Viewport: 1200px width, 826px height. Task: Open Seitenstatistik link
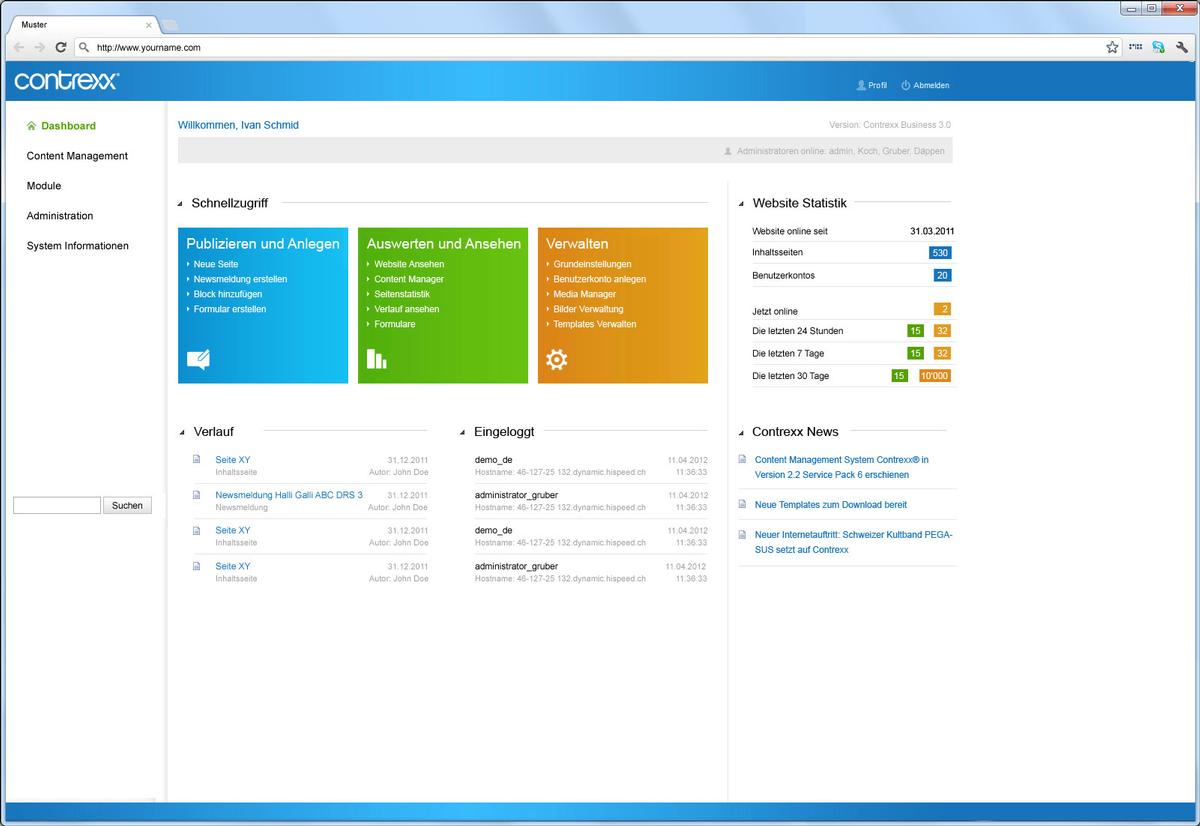(402, 294)
